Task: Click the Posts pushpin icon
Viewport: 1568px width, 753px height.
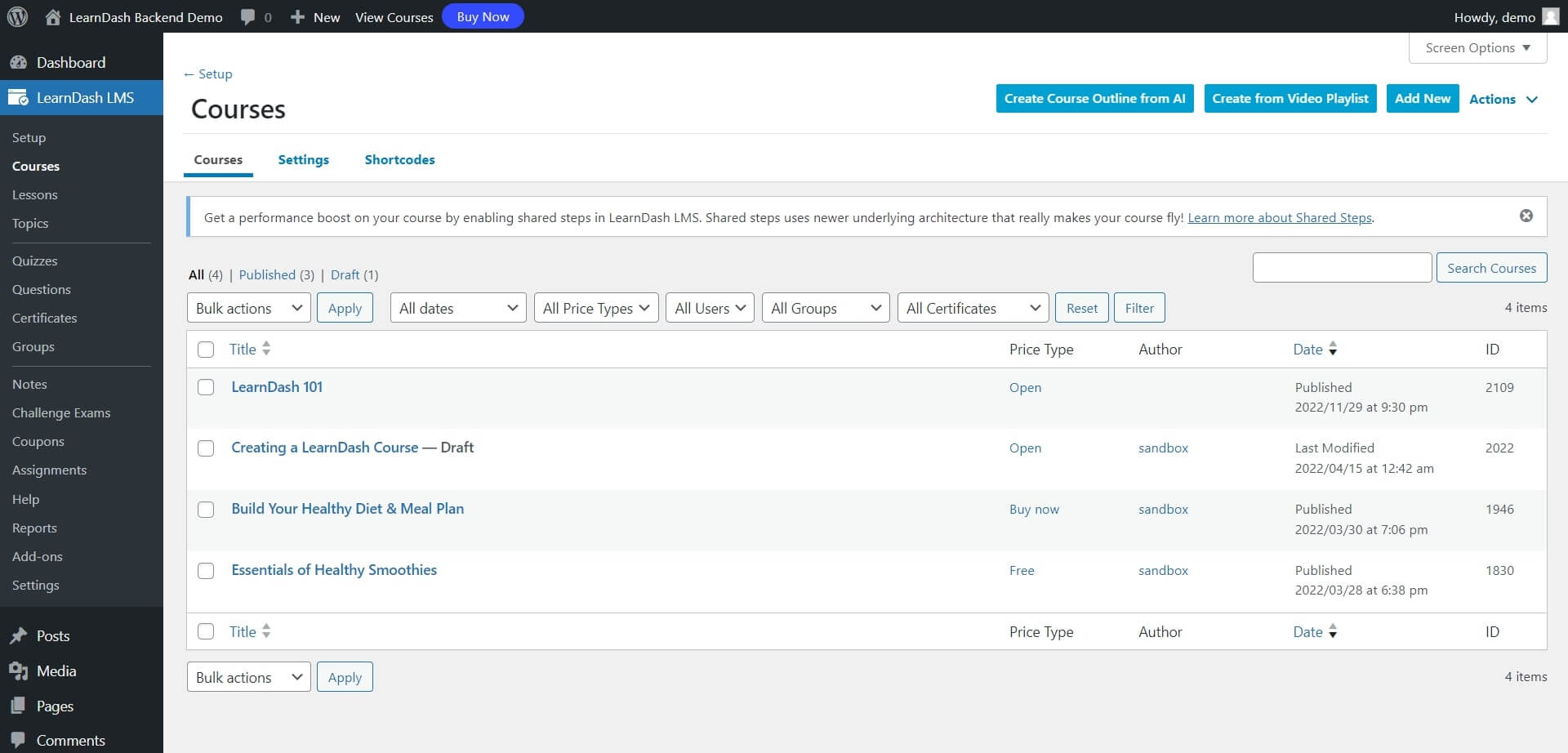Action: tap(18, 636)
